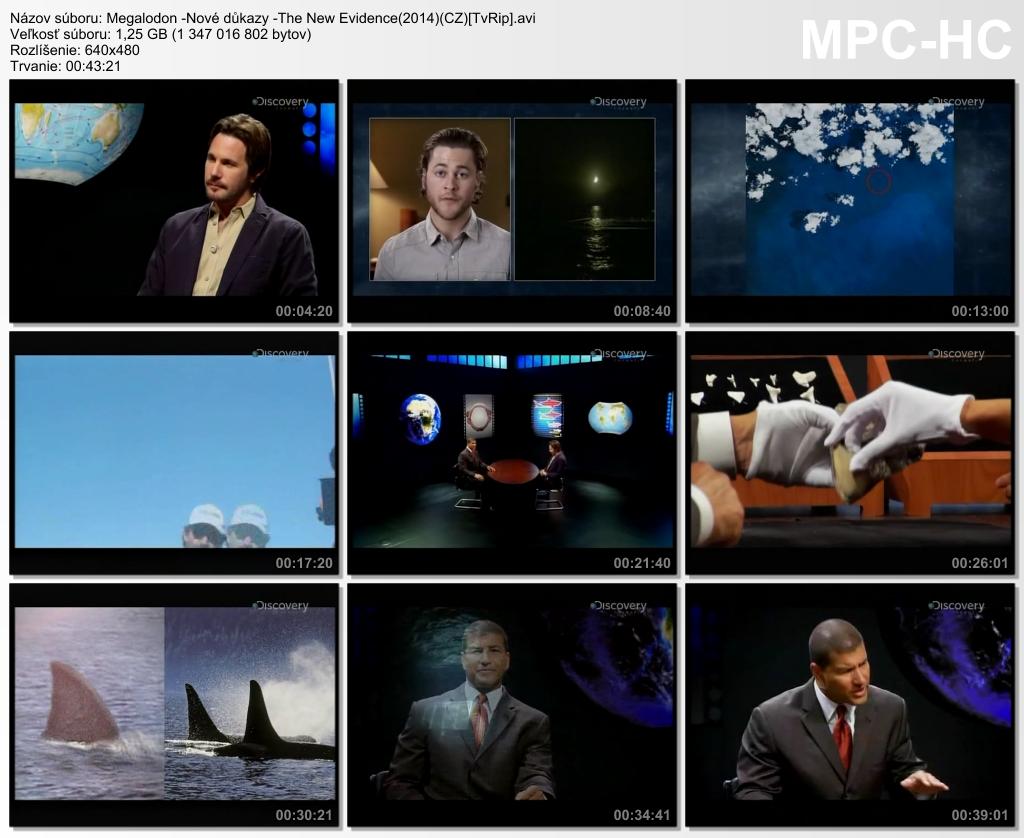Image resolution: width=1024 pixels, height=838 pixels.
Task: Click the Megalodon file name text
Action: click(272, 18)
